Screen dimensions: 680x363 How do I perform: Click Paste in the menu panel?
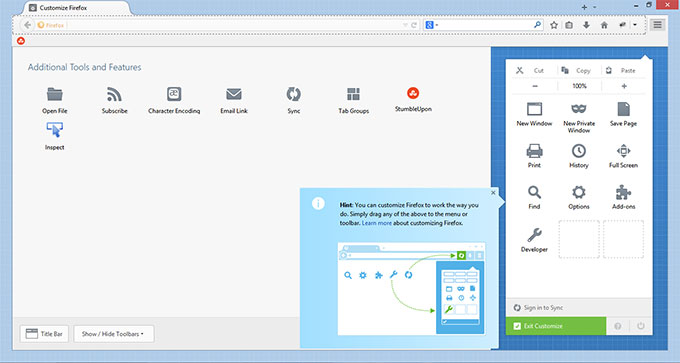(x=623, y=70)
